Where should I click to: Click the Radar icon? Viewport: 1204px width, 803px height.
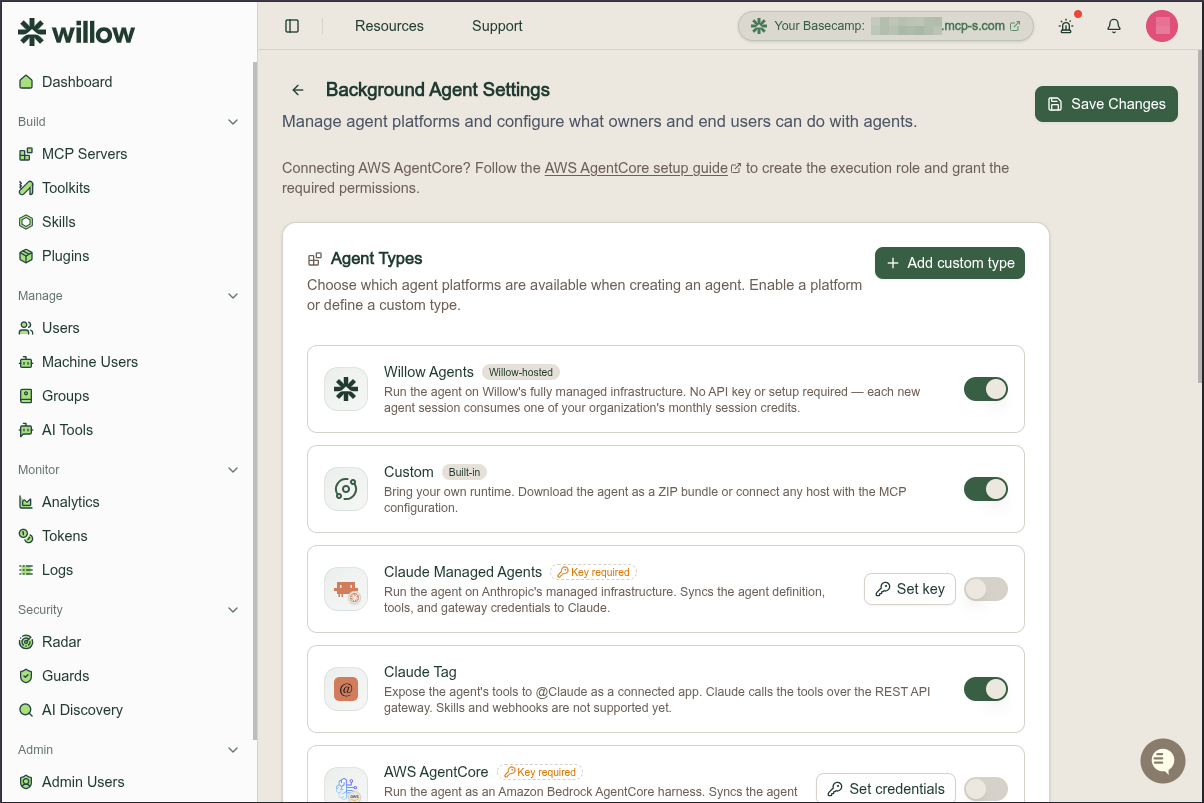click(26, 642)
